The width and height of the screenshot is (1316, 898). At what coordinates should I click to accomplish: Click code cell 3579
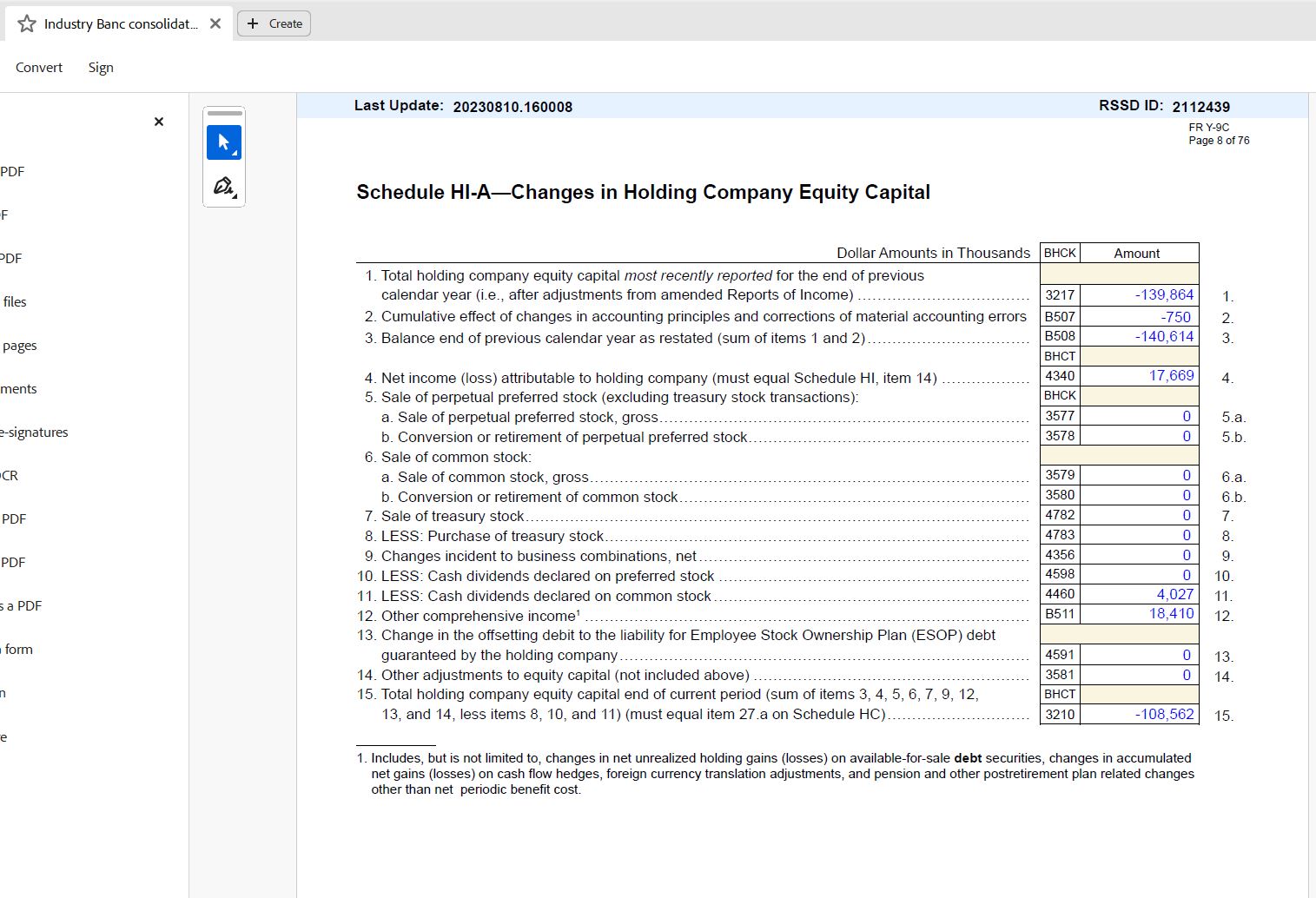[x=1060, y=475]
